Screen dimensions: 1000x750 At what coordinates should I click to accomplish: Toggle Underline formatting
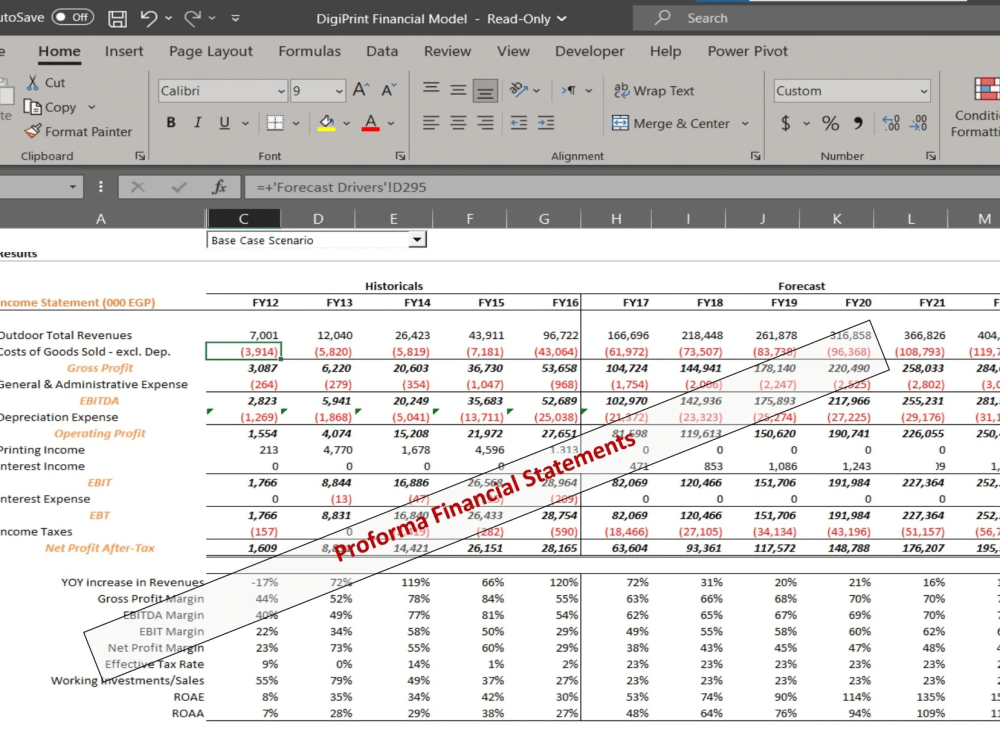[x=224, y=122]
